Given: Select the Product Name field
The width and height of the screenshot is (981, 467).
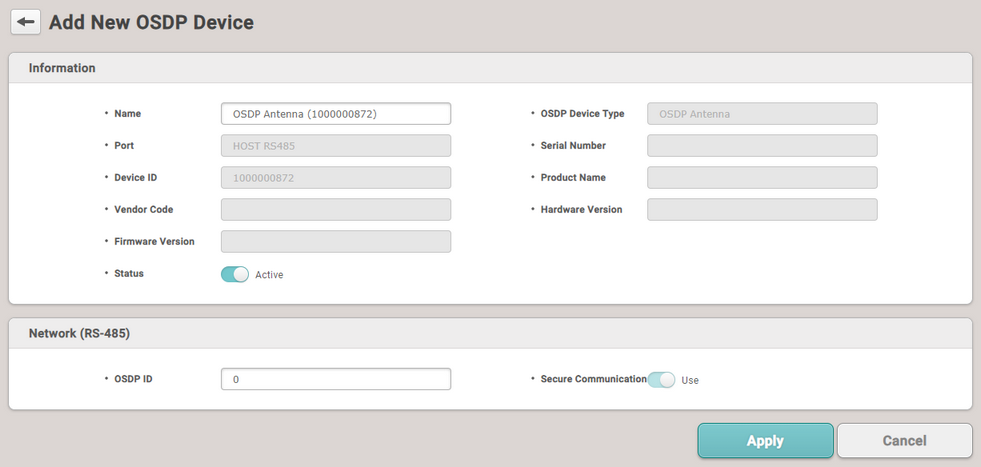Looking at the screenshot, I should (762, 178).
